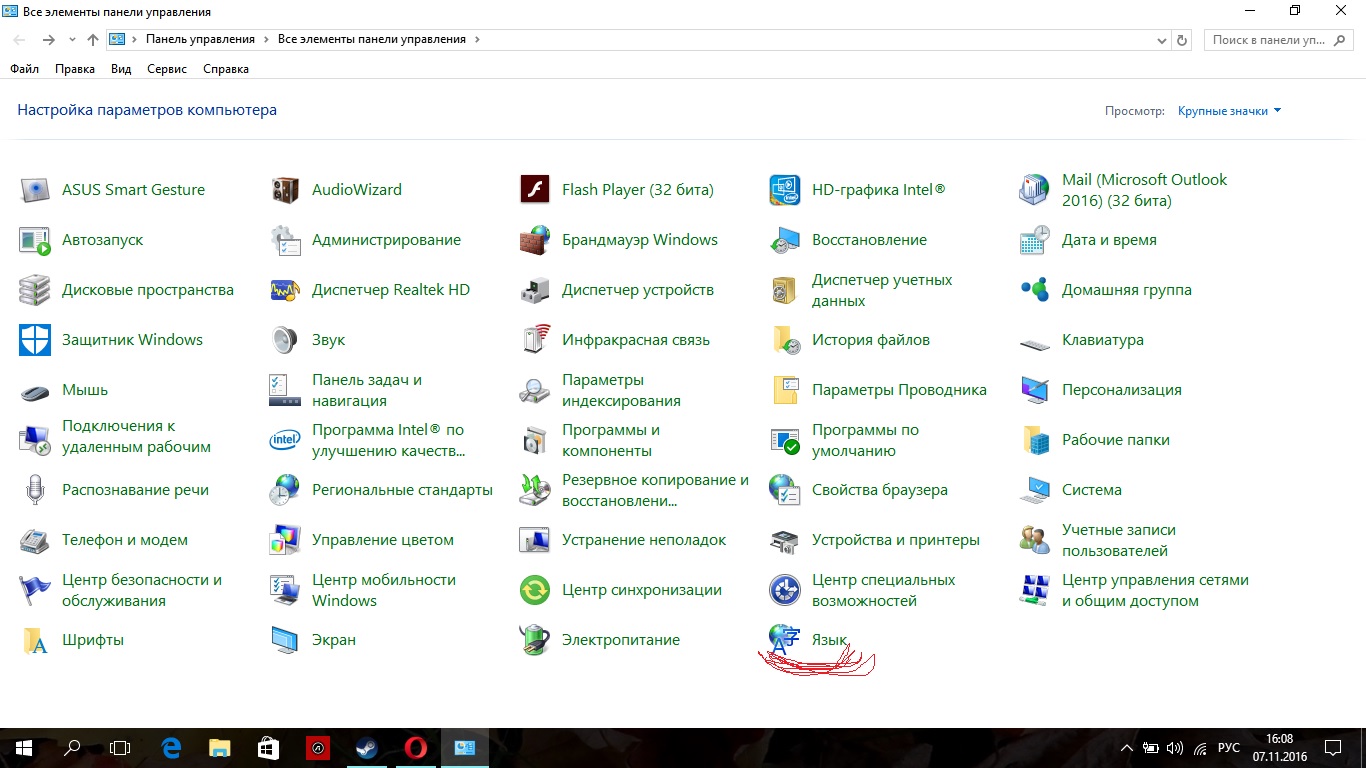Viewport: 1366px width, 768px height.
Task: Open the Opera browser from the taskbar
Action: coord(416,748)
